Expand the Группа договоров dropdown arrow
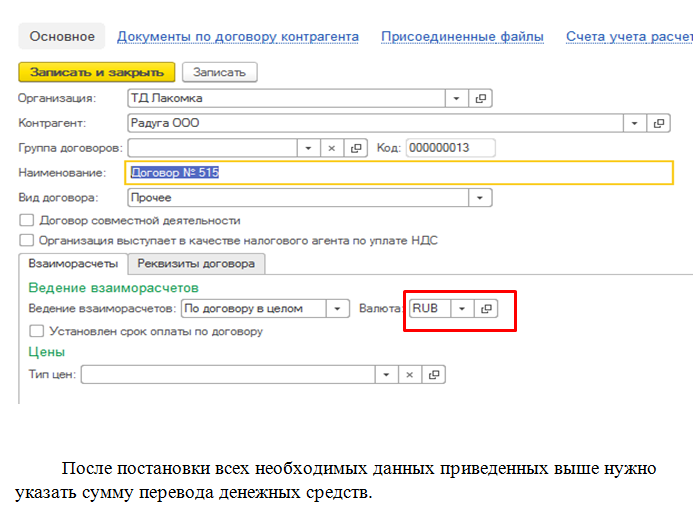This screenshot has height=530, width=700. tap(308, 148)
